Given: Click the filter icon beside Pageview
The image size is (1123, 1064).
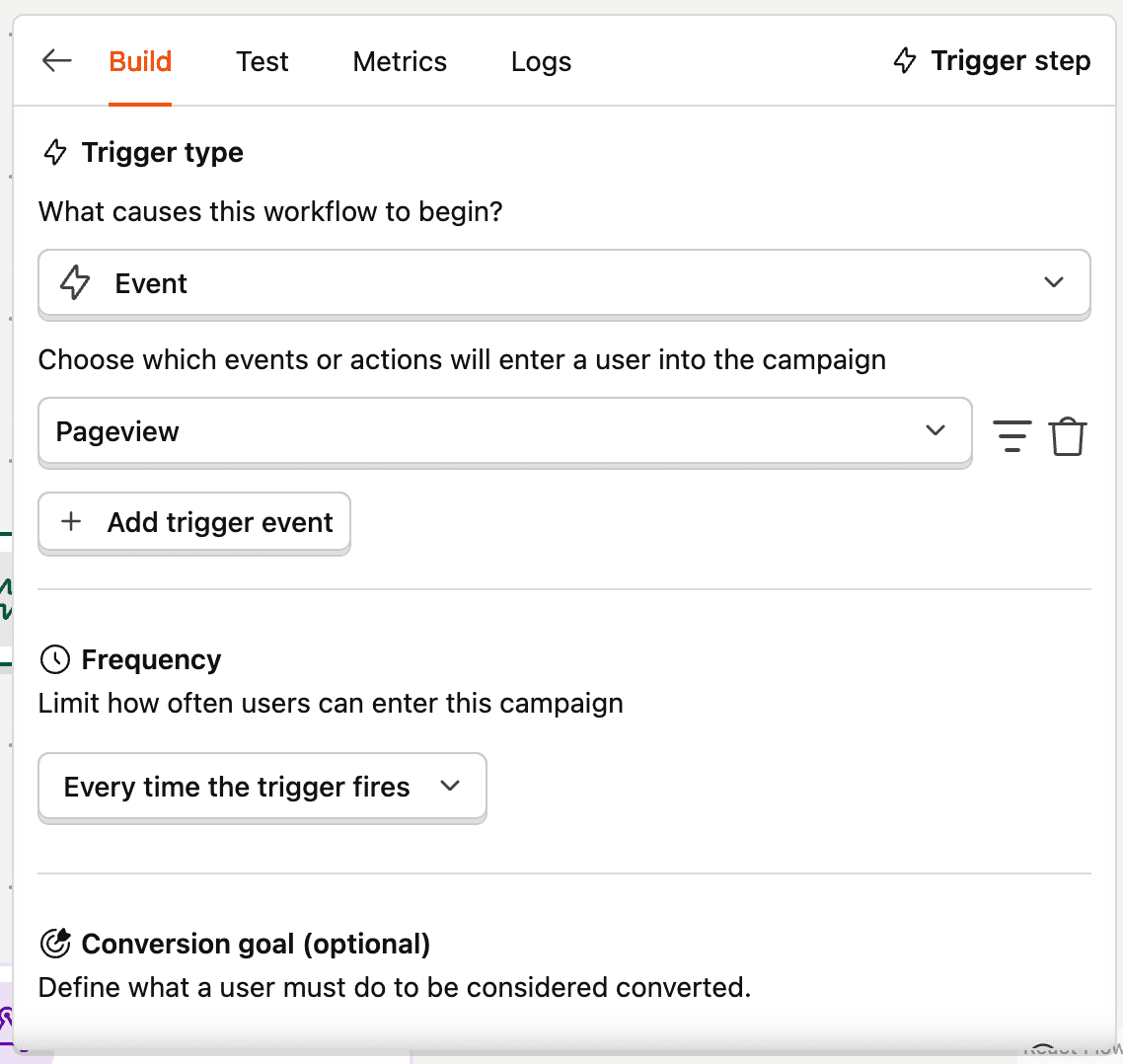Looking at the screenshot, I should [1011, 435].
